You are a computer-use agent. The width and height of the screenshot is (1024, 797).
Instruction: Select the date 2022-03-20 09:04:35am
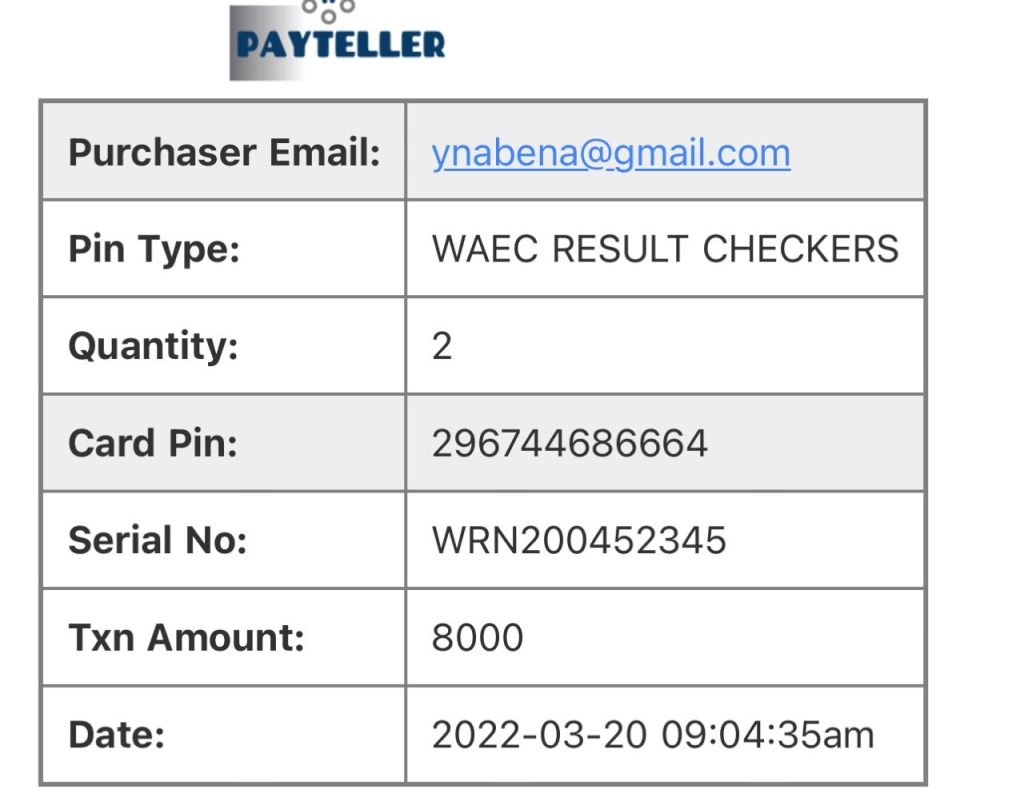click(x=653, y=735)
